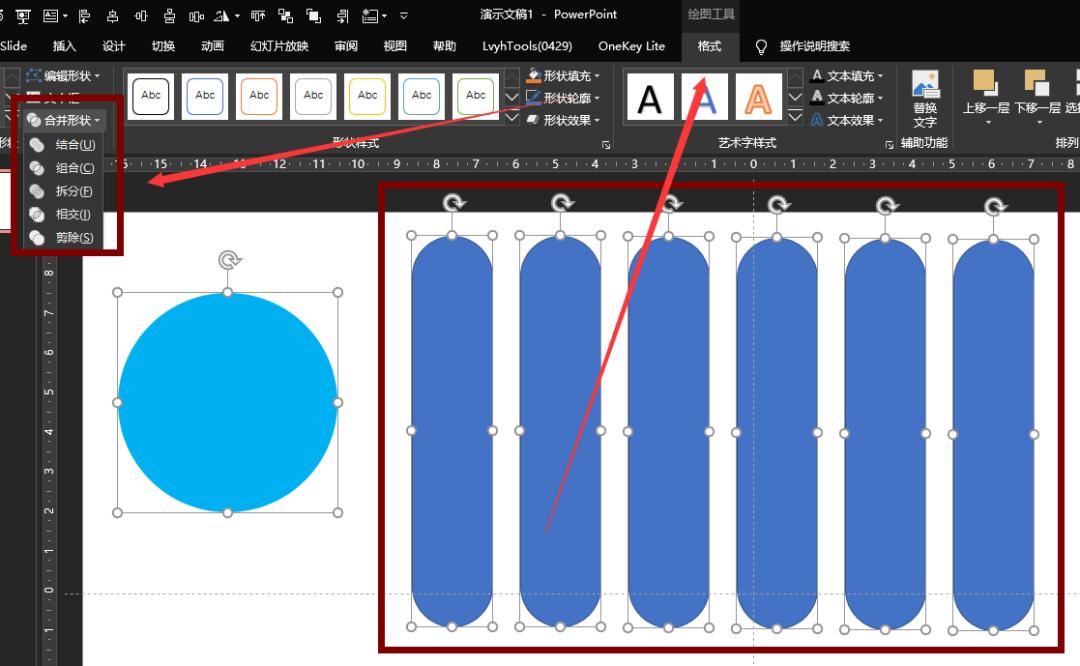This screenshot has width=1080, height=666.
Task: Open the 形状样式 dialog launcher
Action: coord(606,145)
